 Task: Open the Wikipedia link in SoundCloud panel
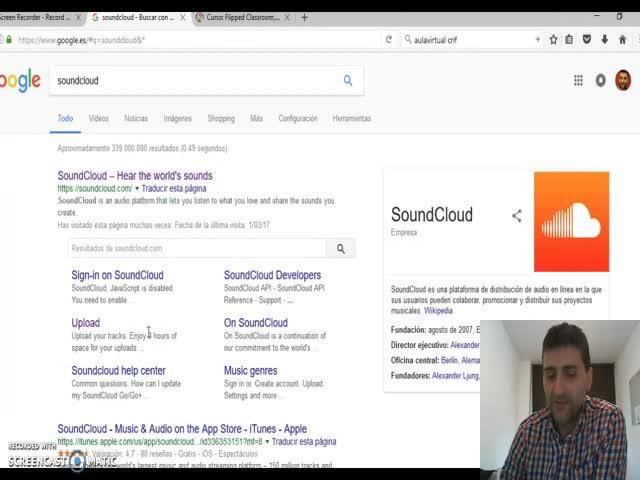(x=438, y=311)
